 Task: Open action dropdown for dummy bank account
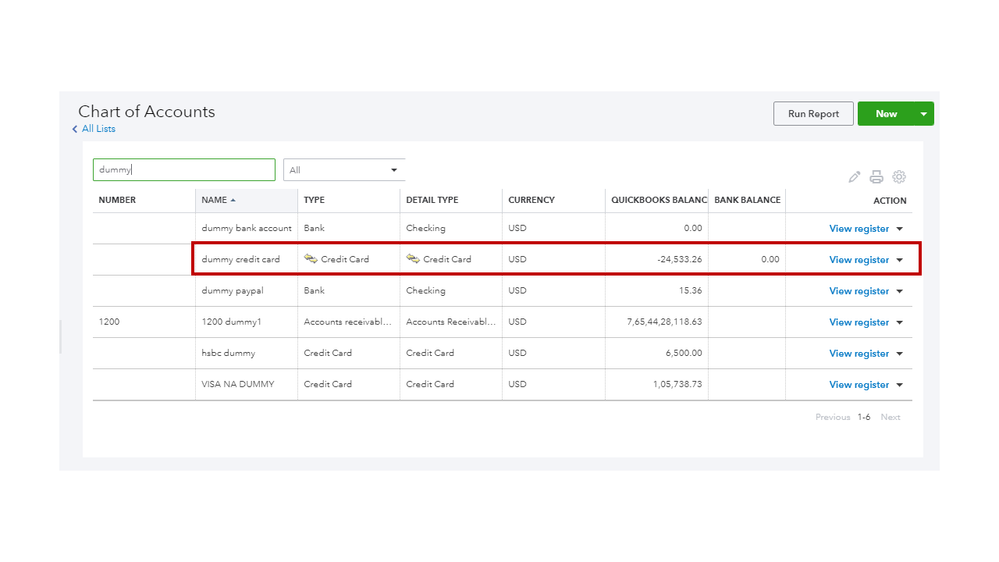click(x=899, y=229)
